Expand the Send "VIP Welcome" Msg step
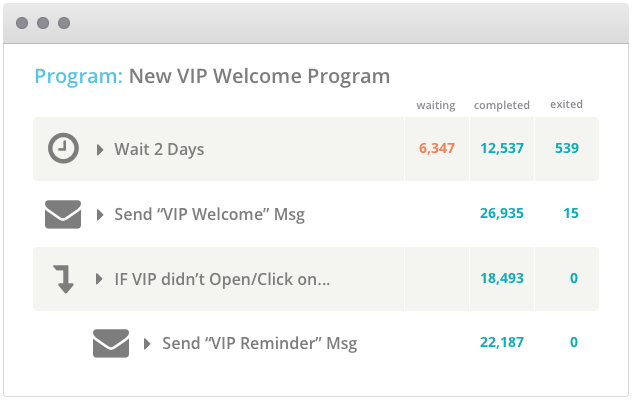 (100, 215)
